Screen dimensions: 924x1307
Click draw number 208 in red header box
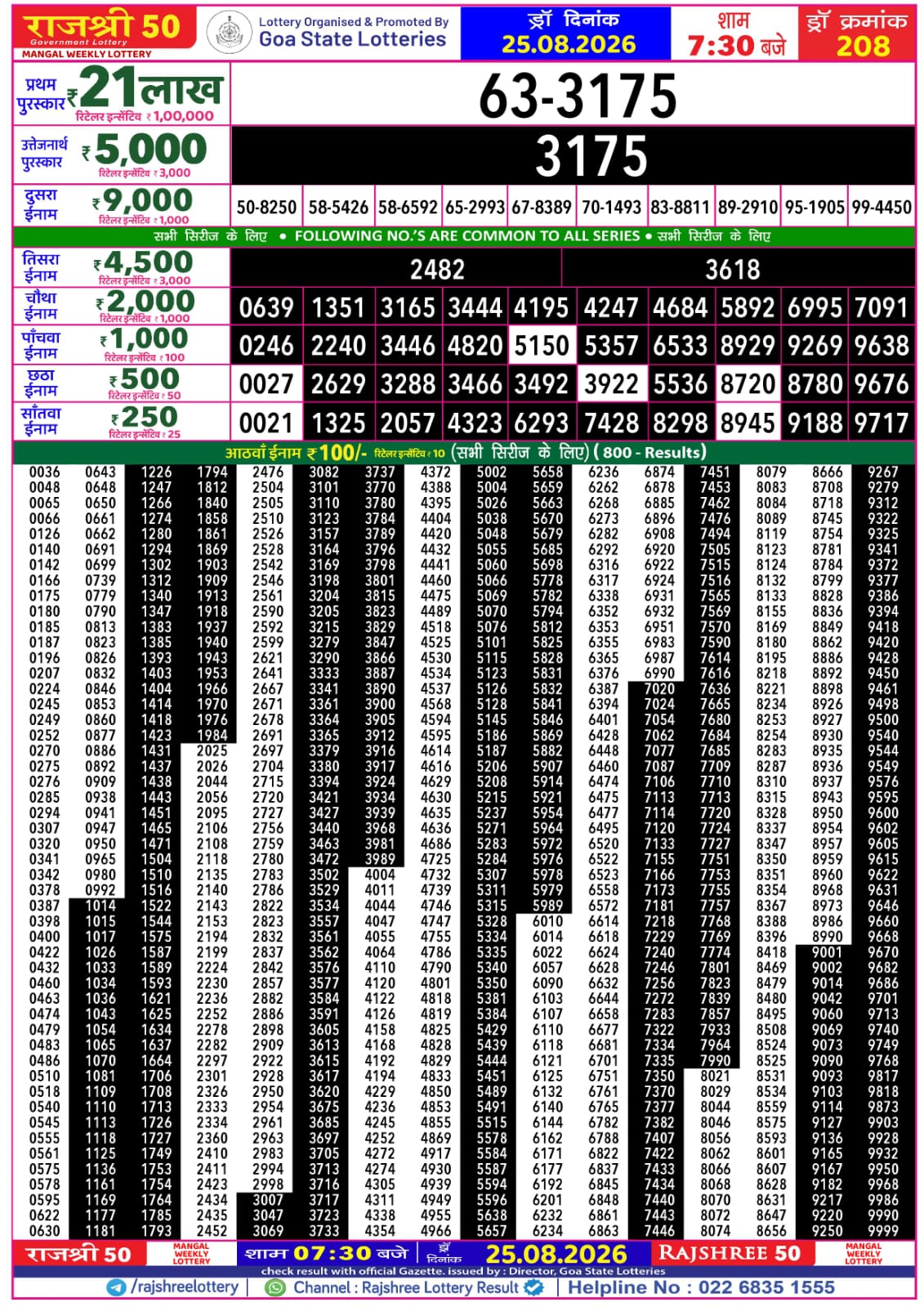click(863, 46)
